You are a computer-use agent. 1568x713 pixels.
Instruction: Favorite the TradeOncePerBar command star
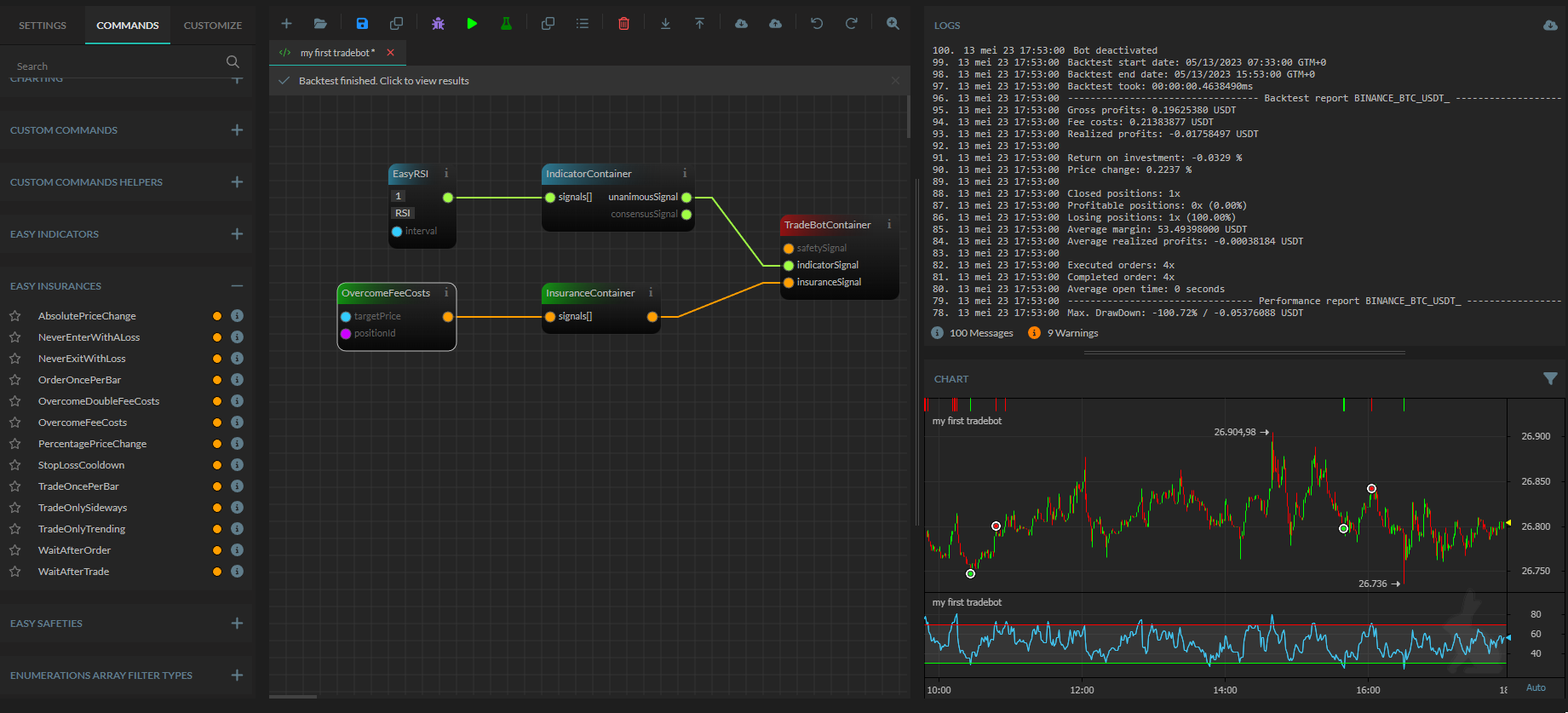tap(15, 486)
